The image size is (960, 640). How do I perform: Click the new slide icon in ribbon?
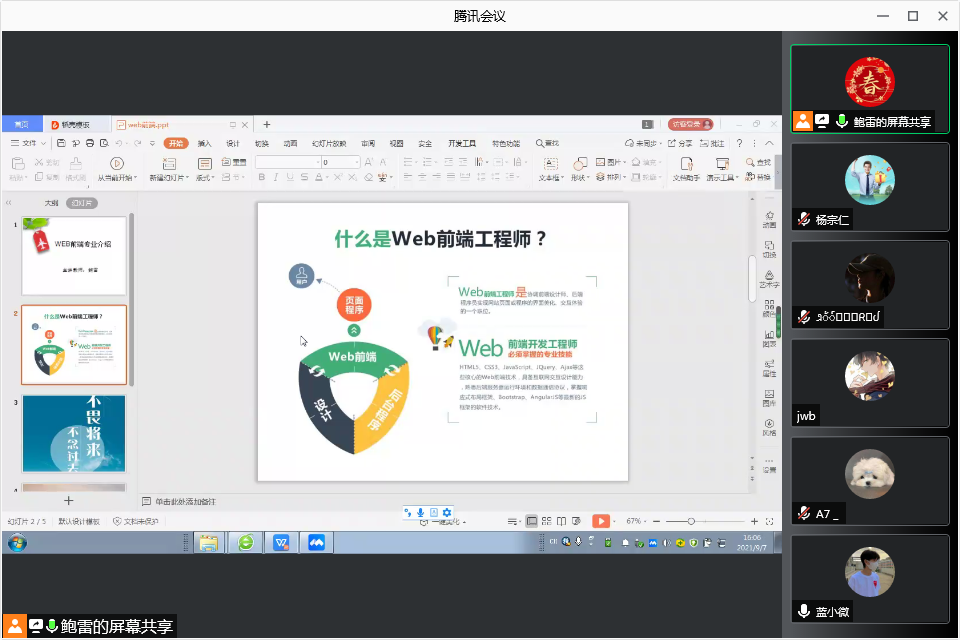[168, 164]
